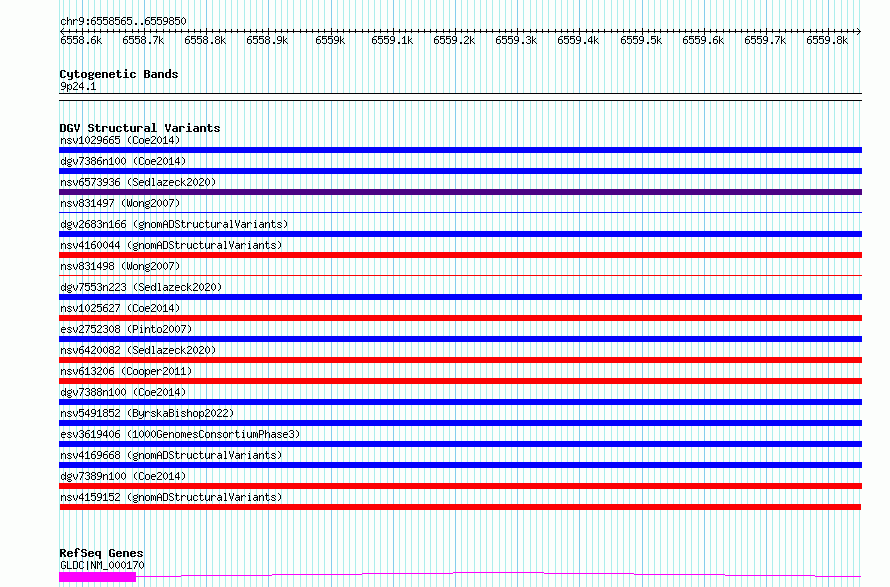Open the DGV Structural Variants track title

click(x=140, y=128)
